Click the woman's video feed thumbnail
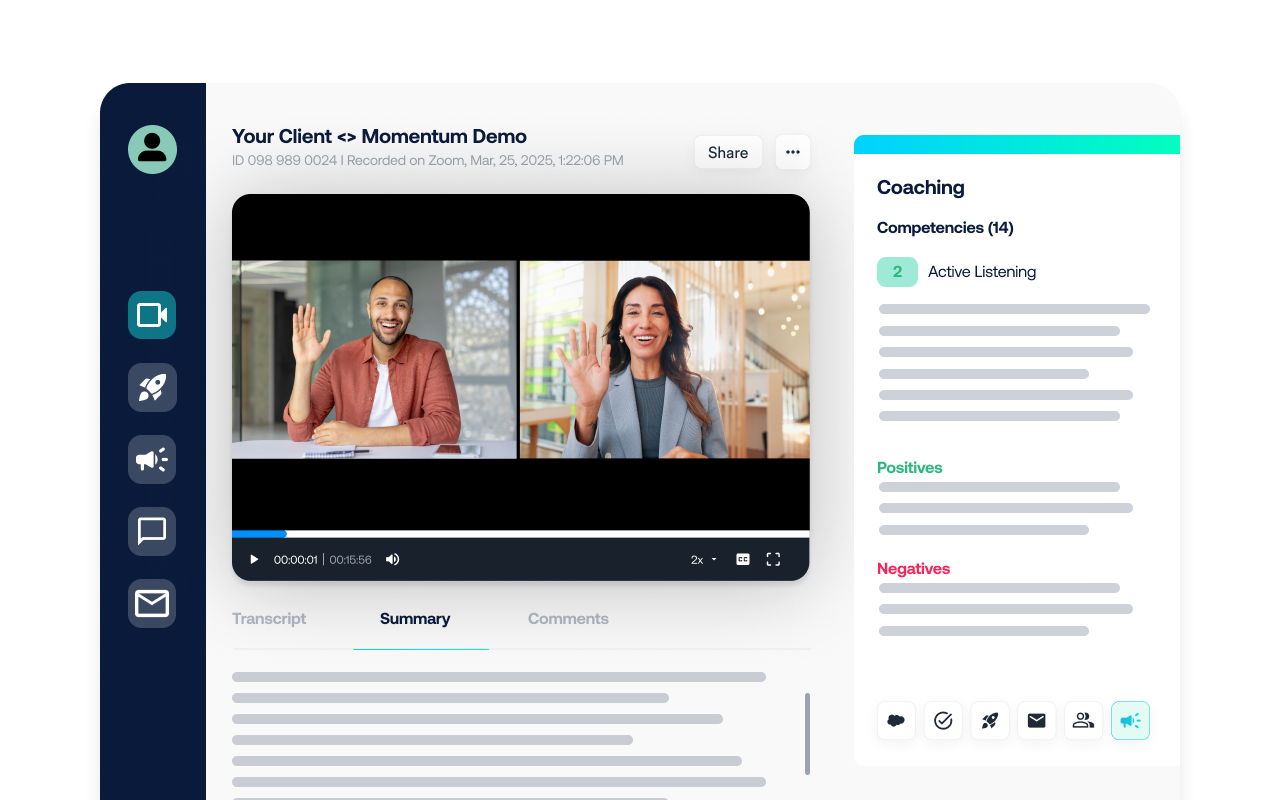 [665, 360]
